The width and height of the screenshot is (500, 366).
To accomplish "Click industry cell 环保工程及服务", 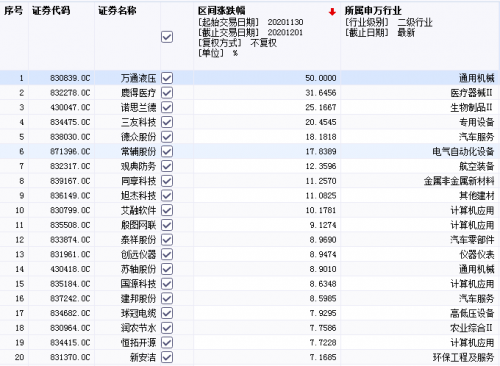I will [463, 357].
